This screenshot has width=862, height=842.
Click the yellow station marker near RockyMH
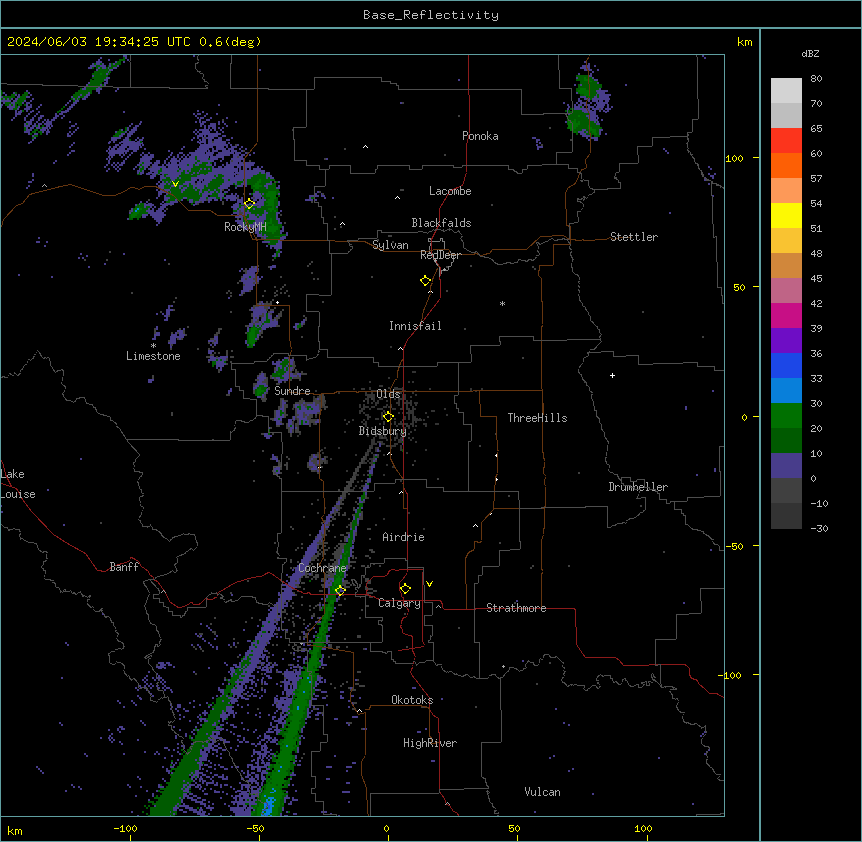(250, 203)
